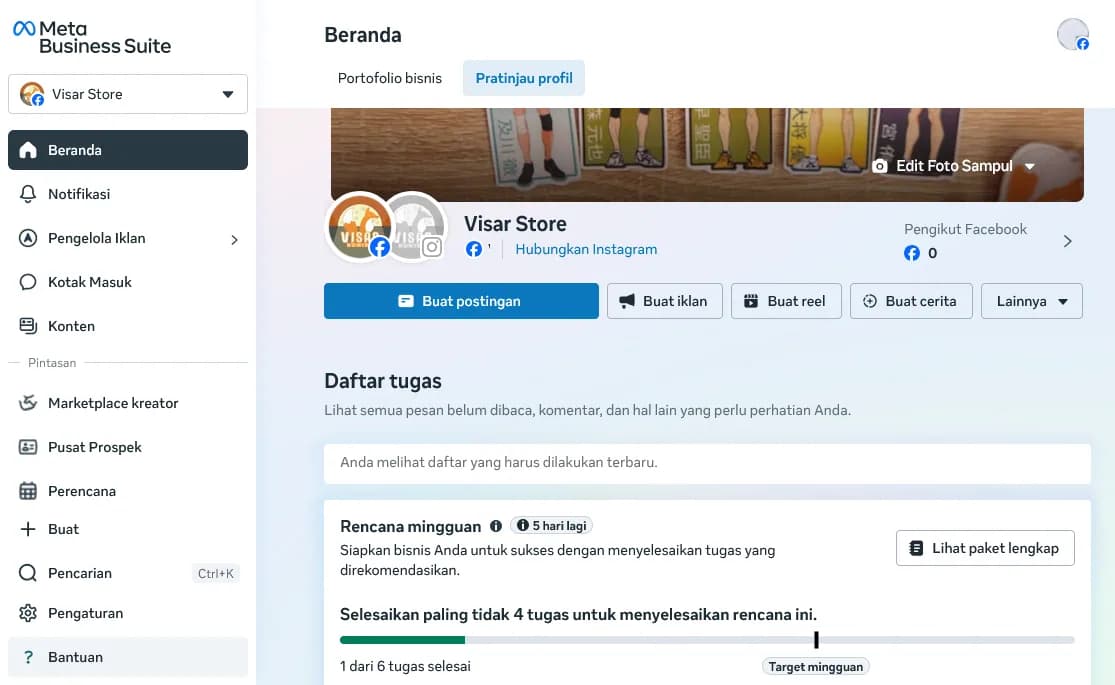
Task: Click the Buat cerita button
Action: [x=911, y=301]
